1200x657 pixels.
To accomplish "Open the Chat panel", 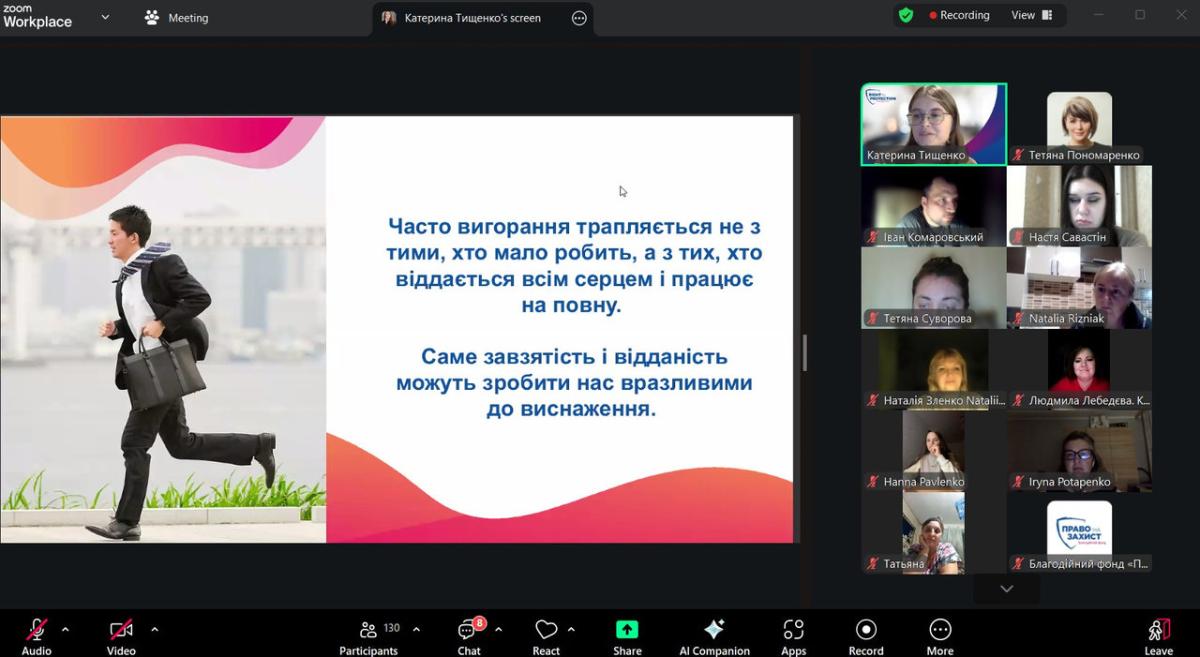I will tap(469, 636).
